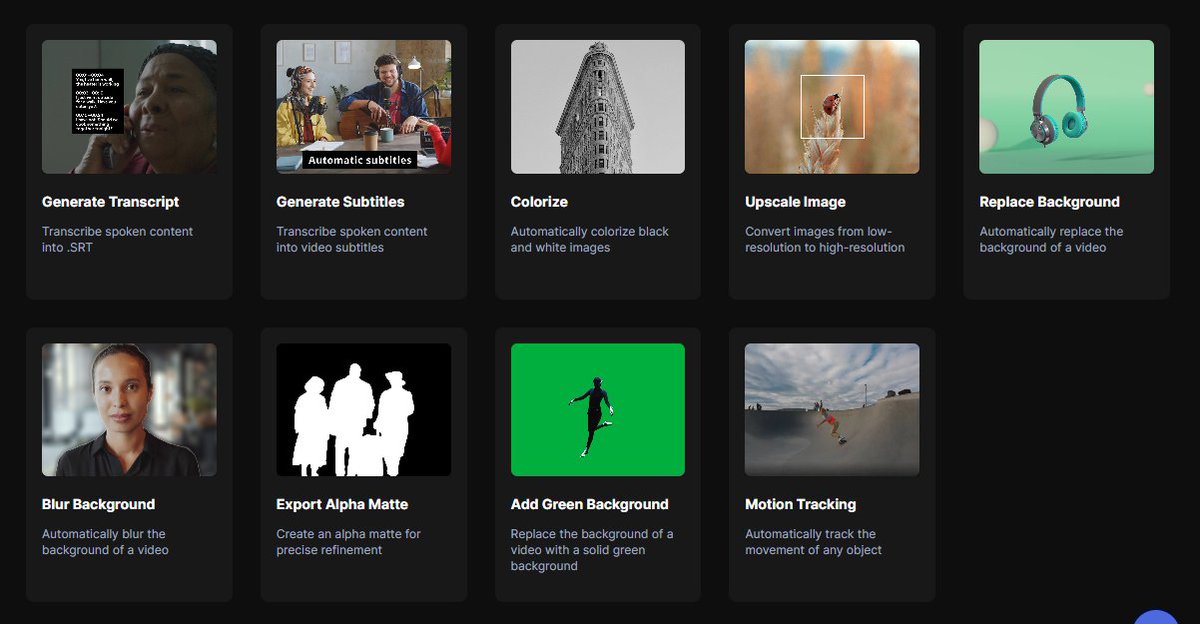Select the "Add Green Background" title
The image size is (1200, 624).
tap(589, 505)
